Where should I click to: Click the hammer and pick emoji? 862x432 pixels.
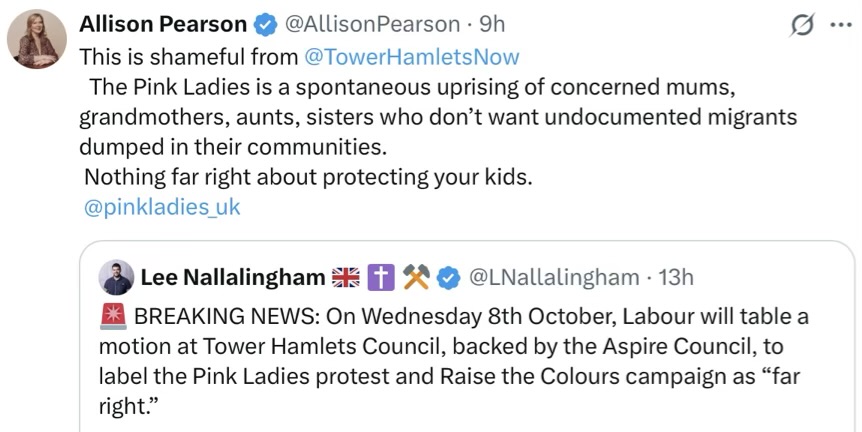point(416,277)
